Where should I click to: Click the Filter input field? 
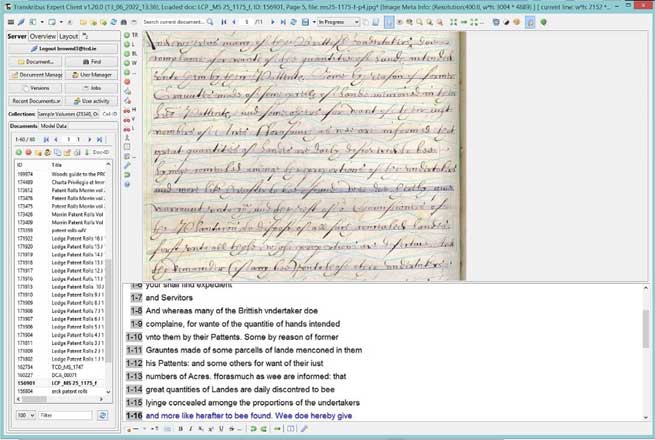click(58, 414)
